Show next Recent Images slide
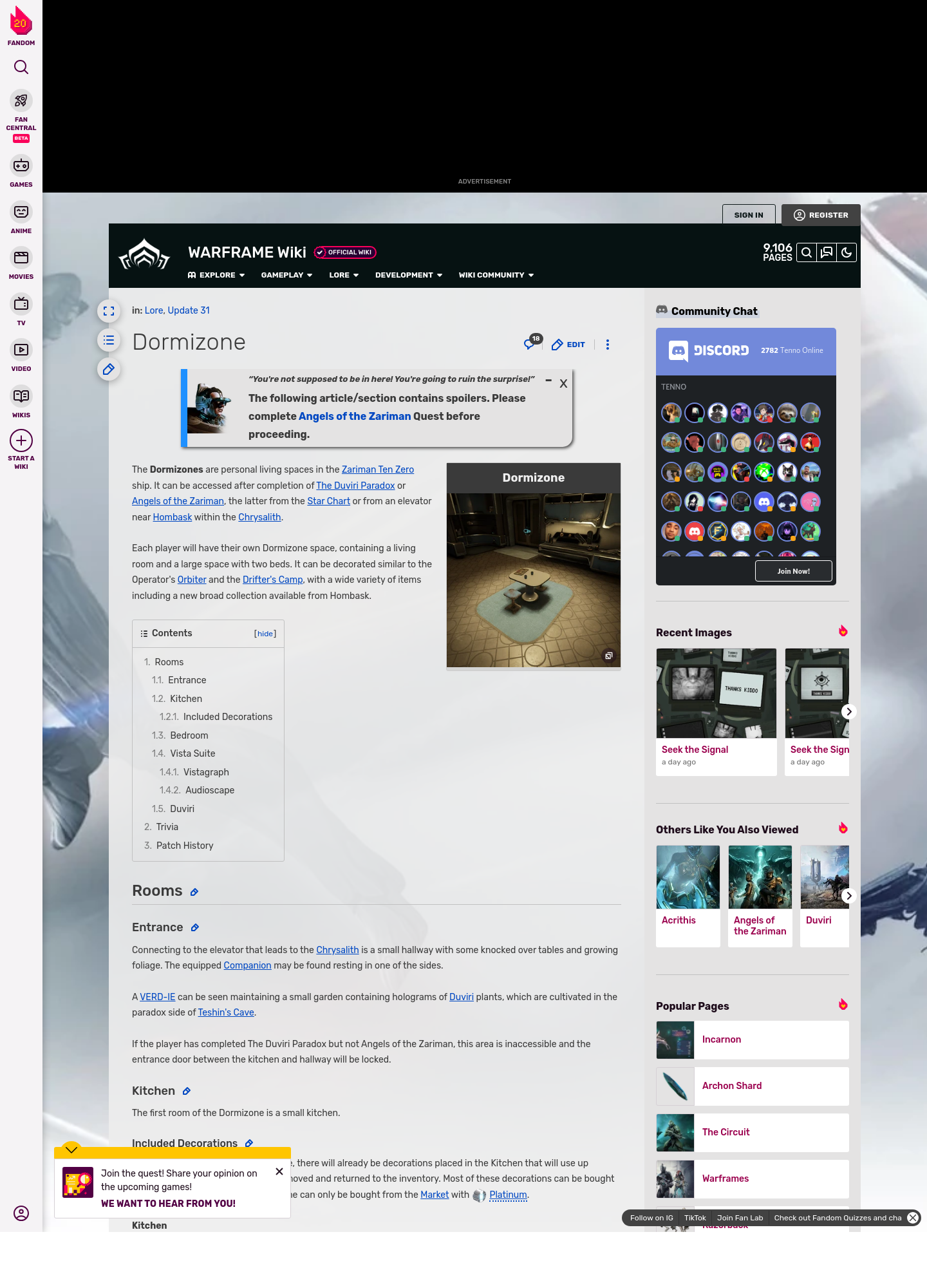This screenshot has height=1288, width=927. [x=848, y=712]
